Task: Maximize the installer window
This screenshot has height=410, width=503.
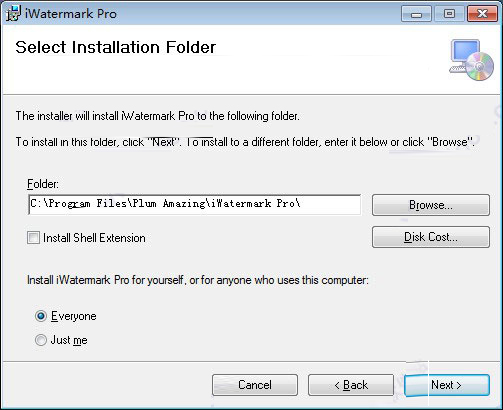Action: click(449, 14)
